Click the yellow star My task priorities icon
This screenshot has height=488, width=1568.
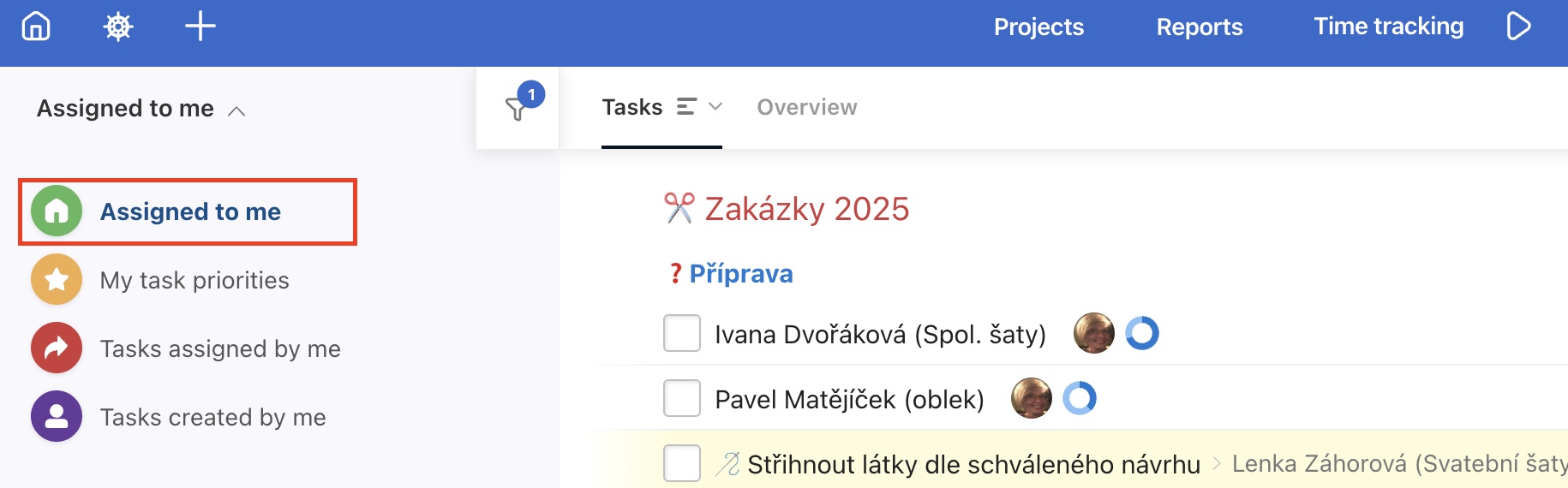tap(57, 279)
